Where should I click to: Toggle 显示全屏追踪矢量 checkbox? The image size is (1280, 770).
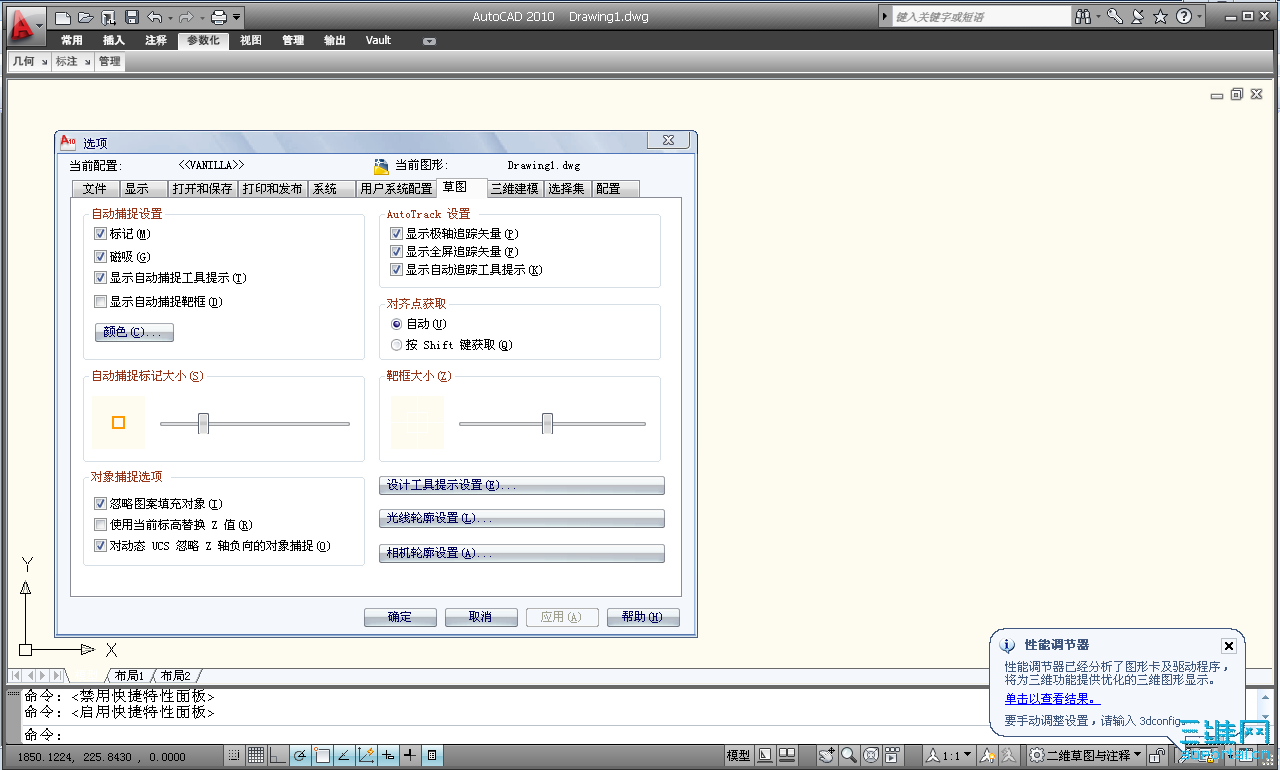(x=396, y=252)
